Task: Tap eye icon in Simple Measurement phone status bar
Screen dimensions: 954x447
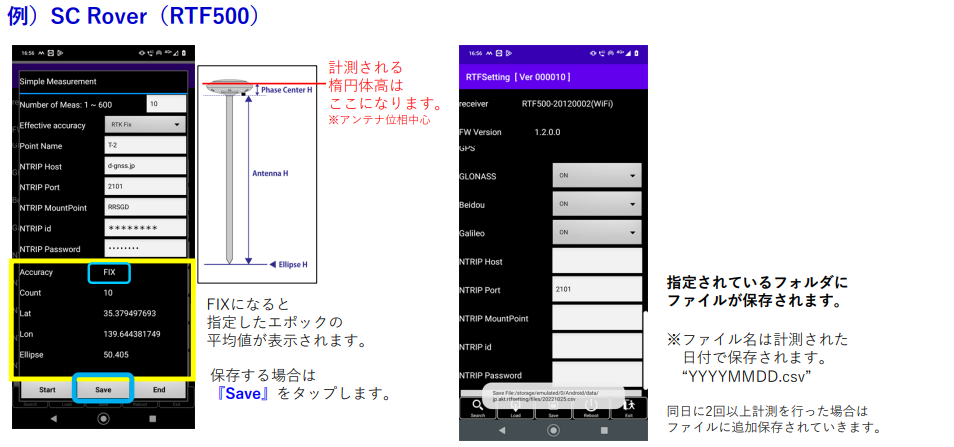Action: [142, 53]
